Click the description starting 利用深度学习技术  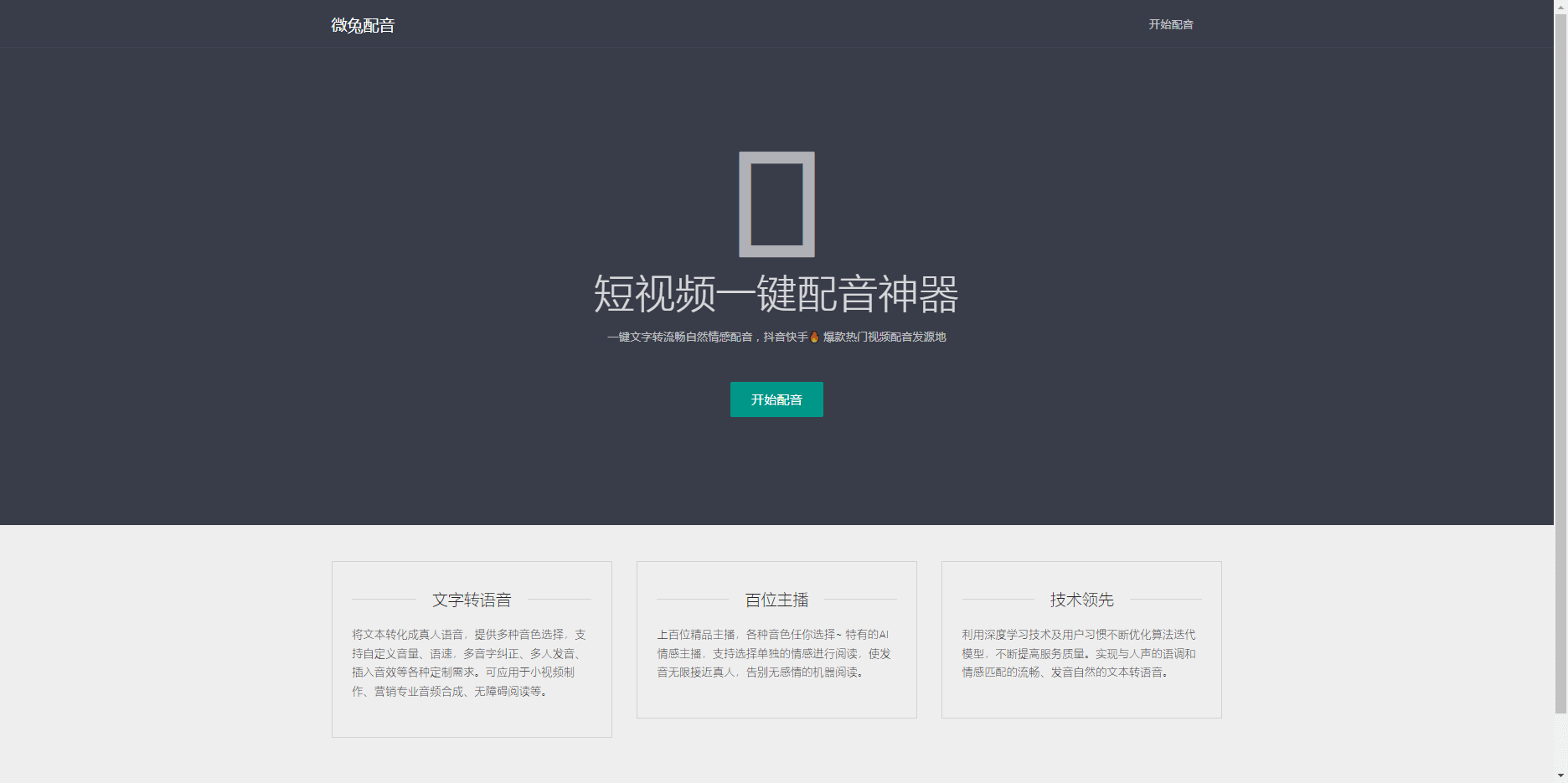click(1080, 653)
